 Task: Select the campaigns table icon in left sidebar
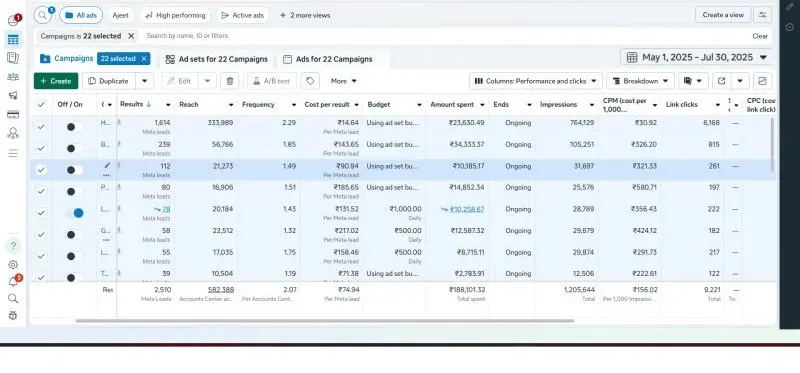(x=13, y=40)
